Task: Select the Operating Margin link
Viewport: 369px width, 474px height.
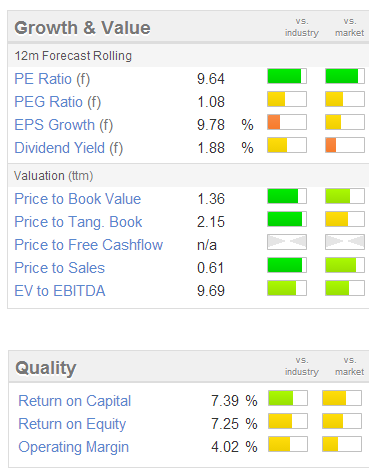Action: click(x=74, y=447)
